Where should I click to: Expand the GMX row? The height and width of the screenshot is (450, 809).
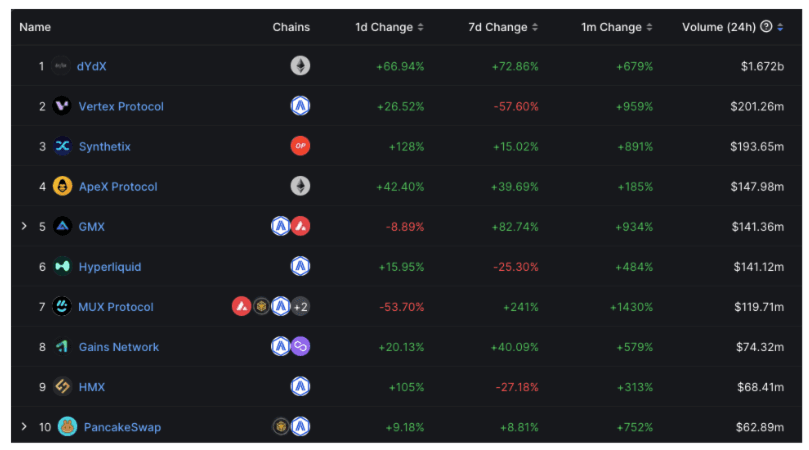pos(24,226)
